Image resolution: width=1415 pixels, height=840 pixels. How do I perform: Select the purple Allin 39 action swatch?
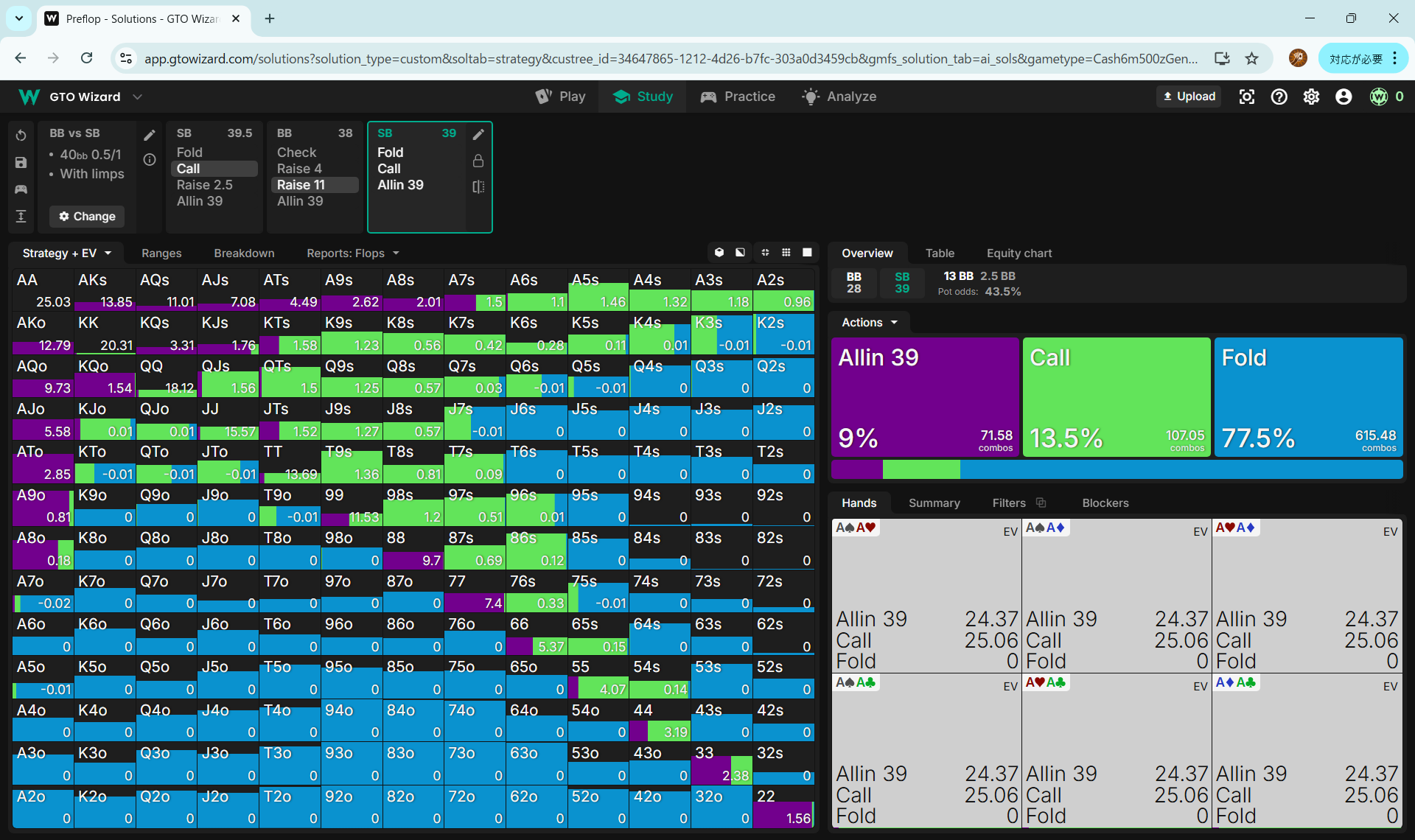(x=924, y=396)
